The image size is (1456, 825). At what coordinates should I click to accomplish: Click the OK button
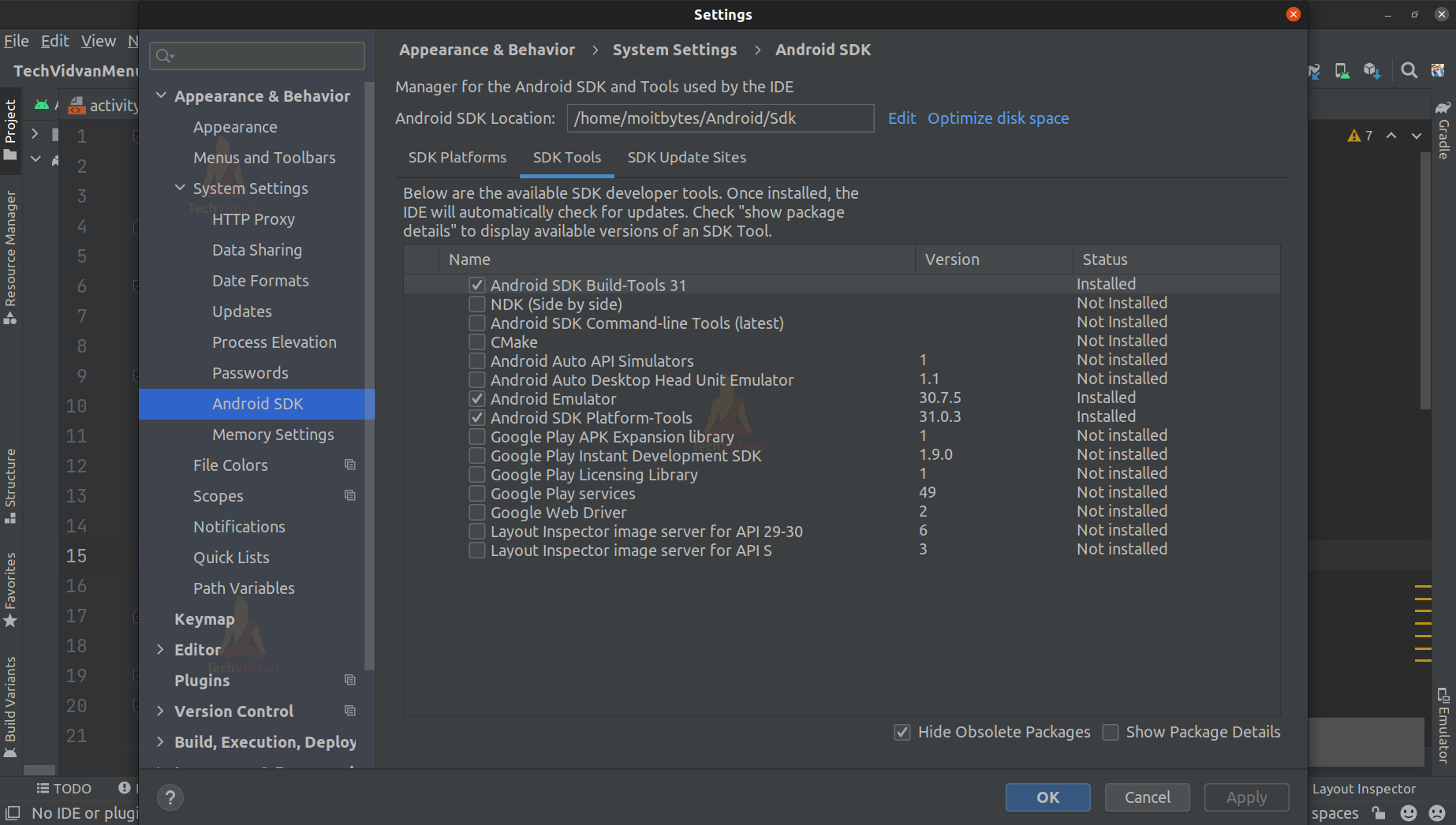point(1047,797)
